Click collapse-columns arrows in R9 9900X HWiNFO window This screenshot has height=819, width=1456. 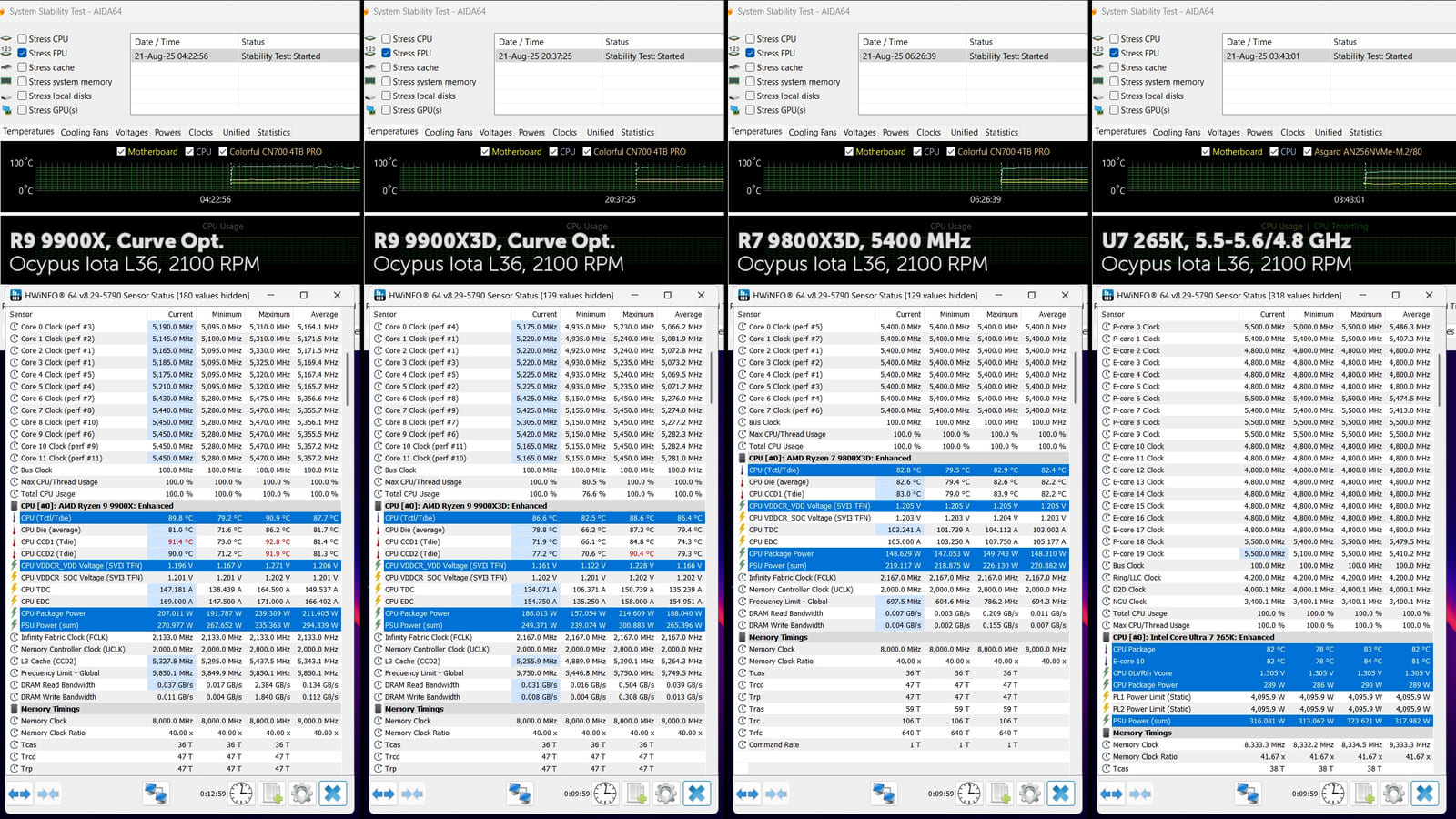click(48, 794)
